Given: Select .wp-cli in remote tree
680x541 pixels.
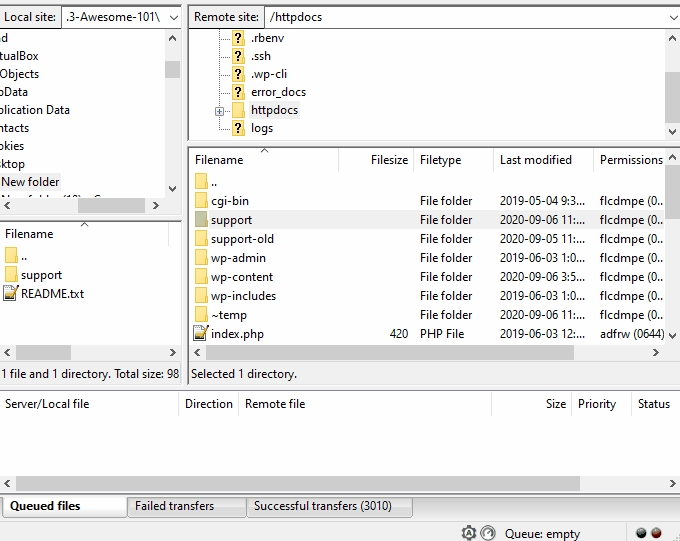Looking at the screenshot, I should coord(269,74).
